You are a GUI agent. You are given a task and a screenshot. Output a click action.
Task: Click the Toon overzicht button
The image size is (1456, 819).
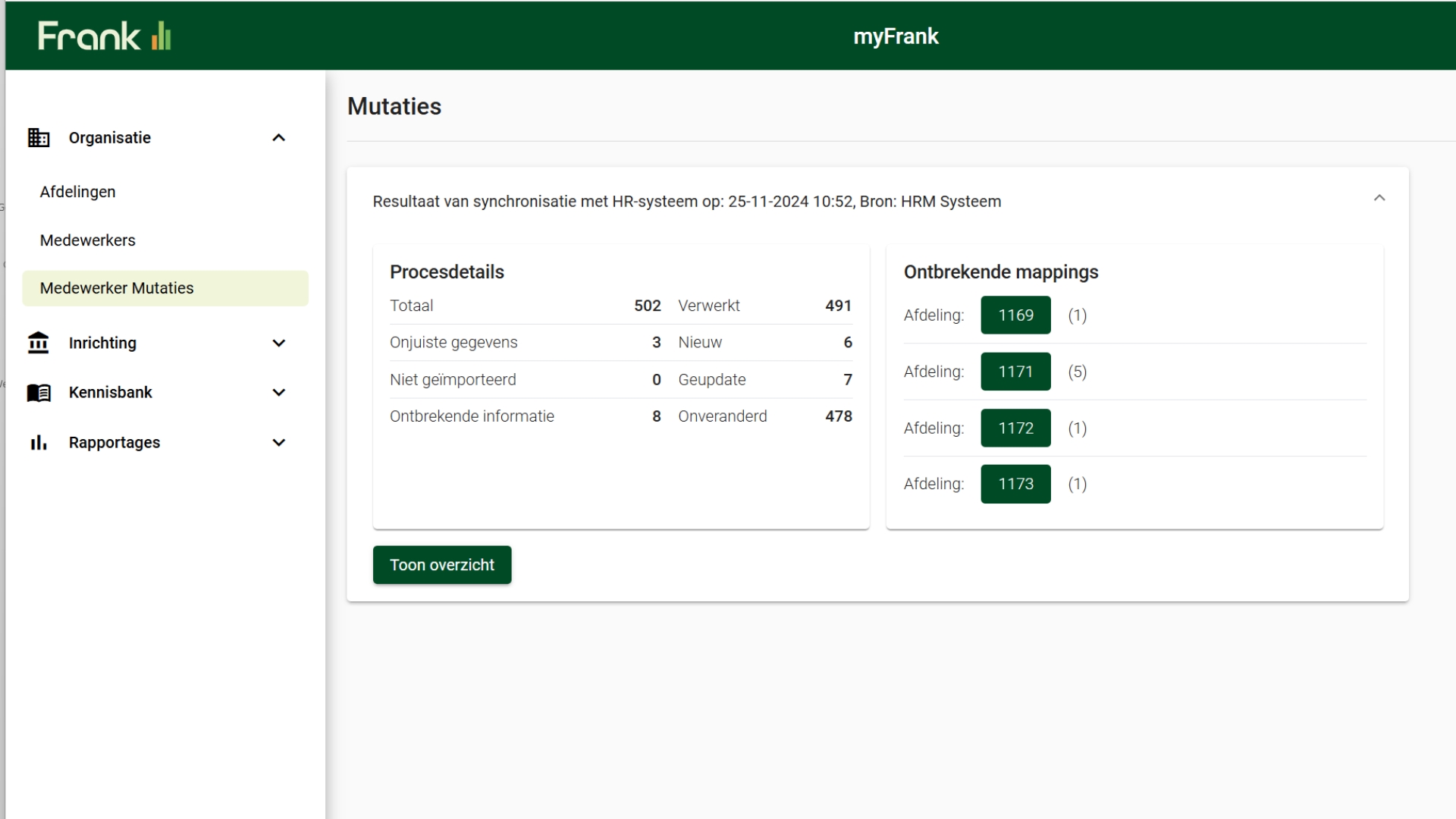(x=442, y=565)
